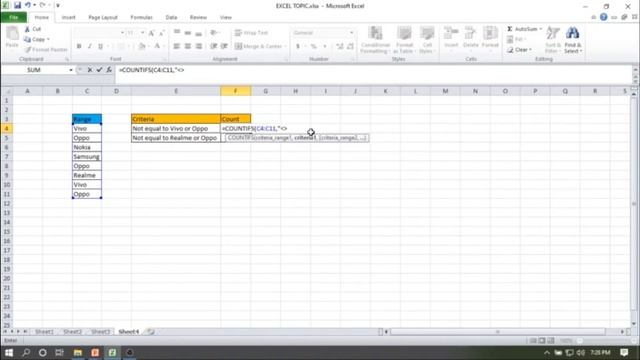Click column F header

pos(236,91)
